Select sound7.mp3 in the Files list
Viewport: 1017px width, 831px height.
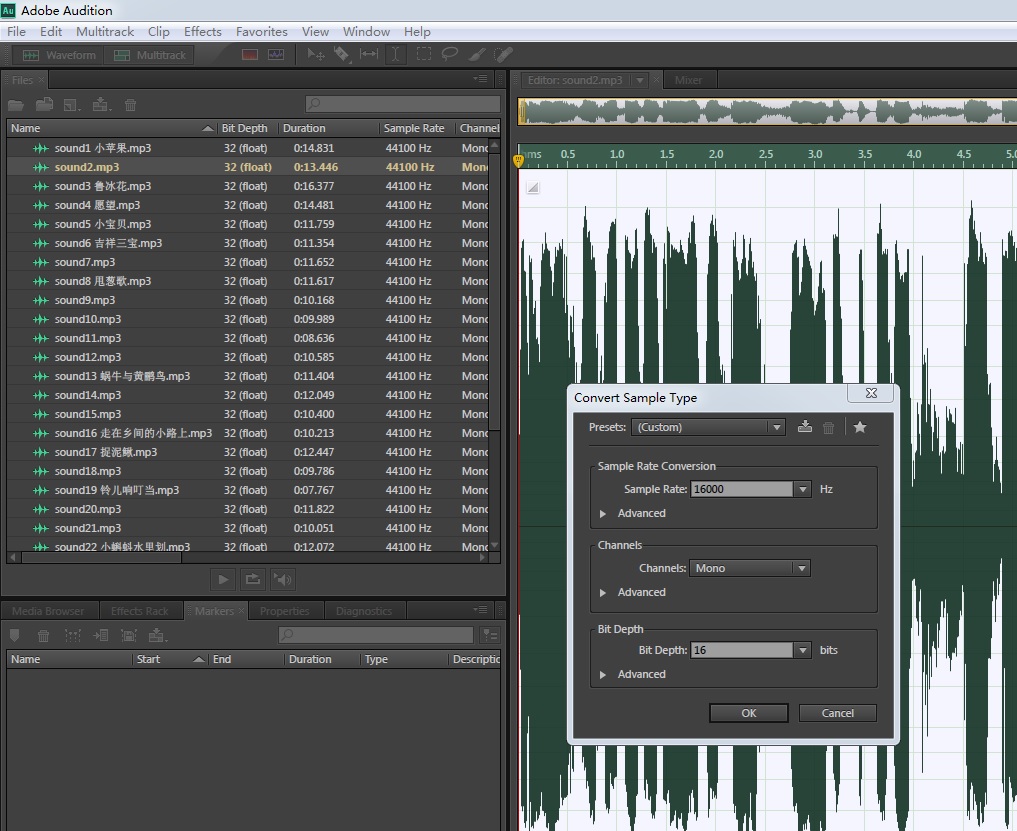pyautogui.click(x=85, y=262)
